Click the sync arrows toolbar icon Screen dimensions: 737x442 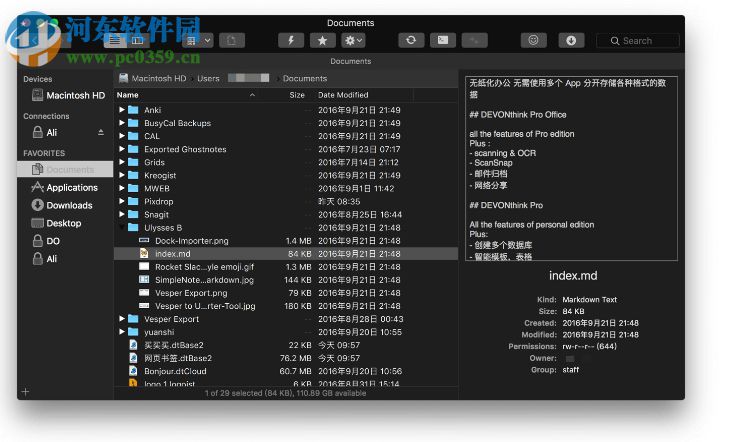(x=411, y=40)
